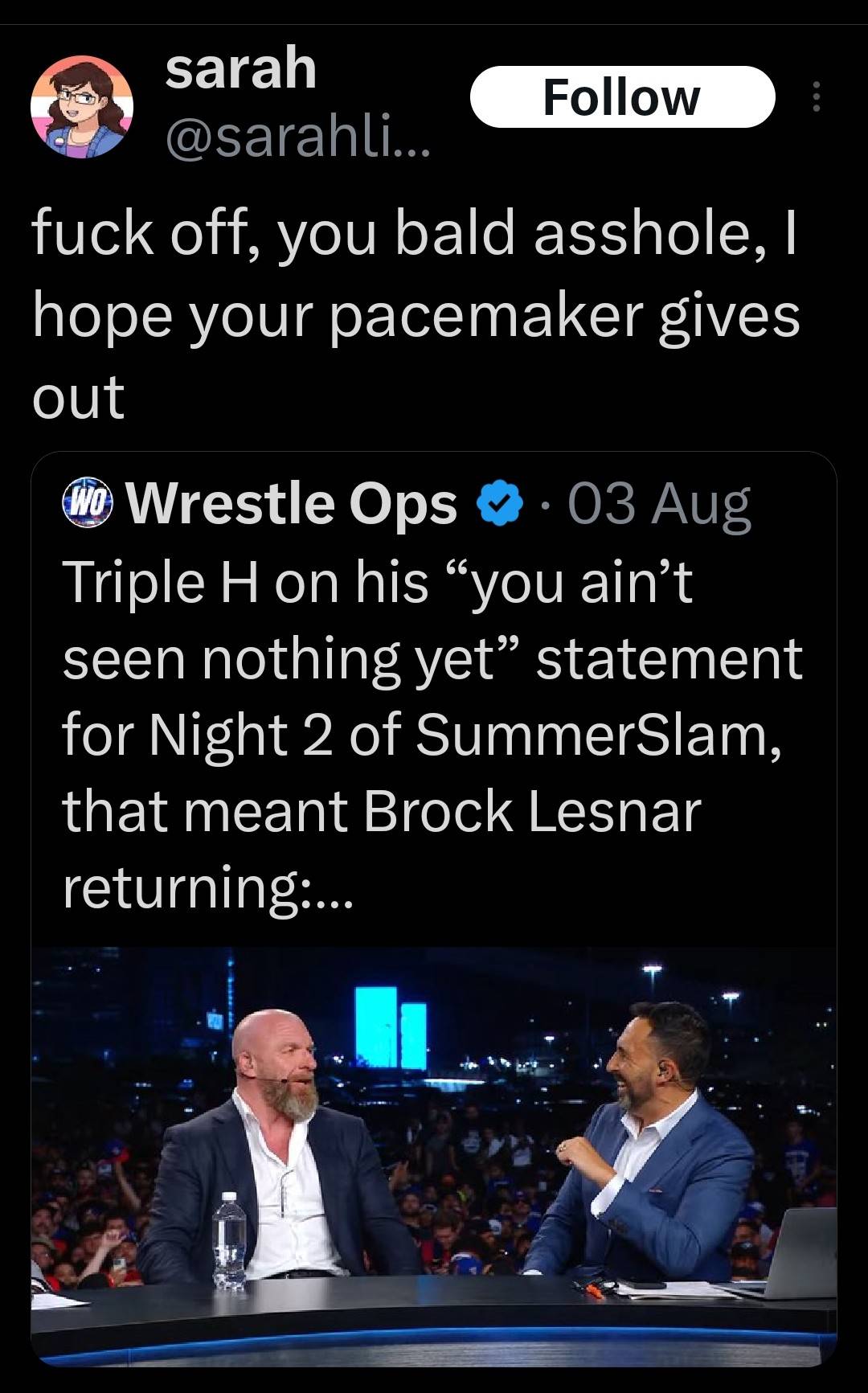This screenshot has height=1393, width=868.
Task: Click the water bottle in the photo
Action: (229, 1242)
